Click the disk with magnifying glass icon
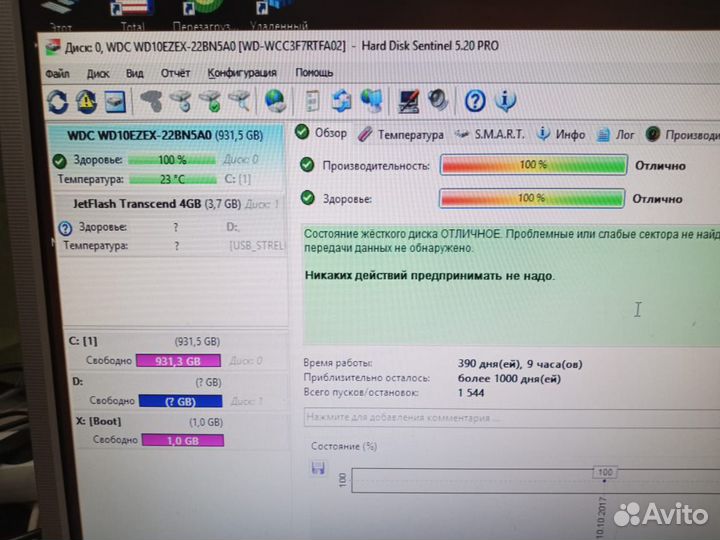This screenshot has height=540, width=720. tap(240, 101)
